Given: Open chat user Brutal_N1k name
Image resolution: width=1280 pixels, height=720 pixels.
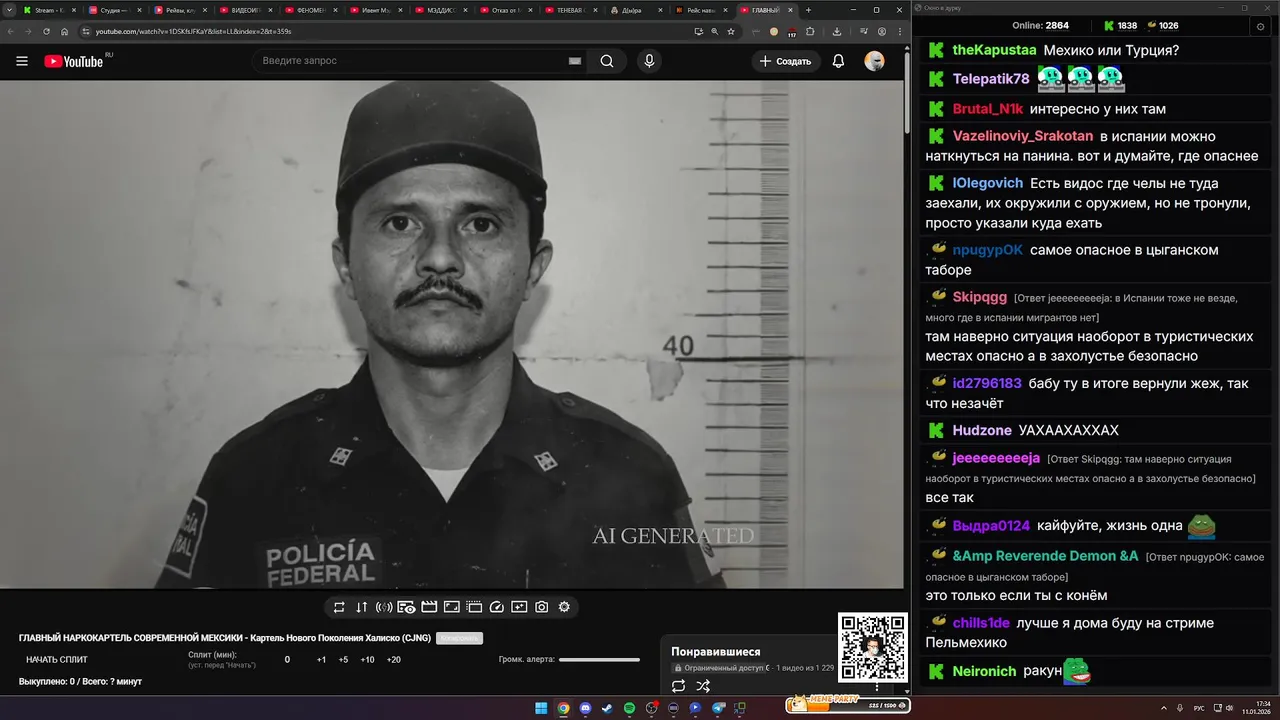Looking at the screenshot, I should [x=987, y=109].
